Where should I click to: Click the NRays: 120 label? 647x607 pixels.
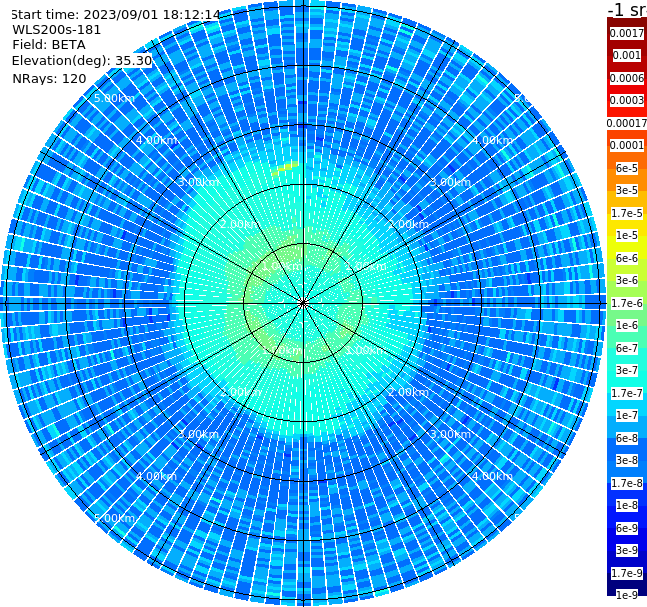(x=49, y=78)
